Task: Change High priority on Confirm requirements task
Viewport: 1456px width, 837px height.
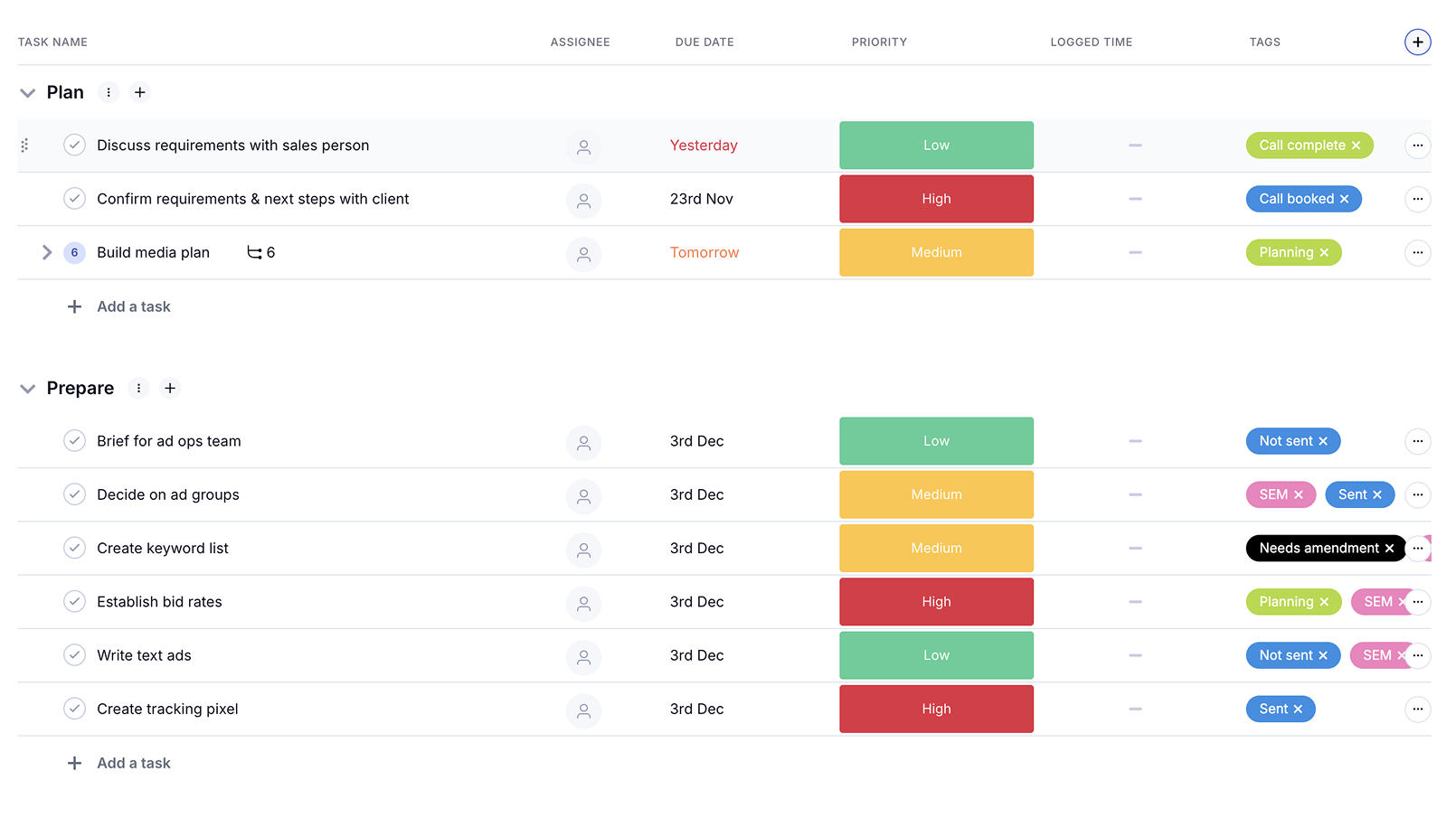Action: (936, 199)
